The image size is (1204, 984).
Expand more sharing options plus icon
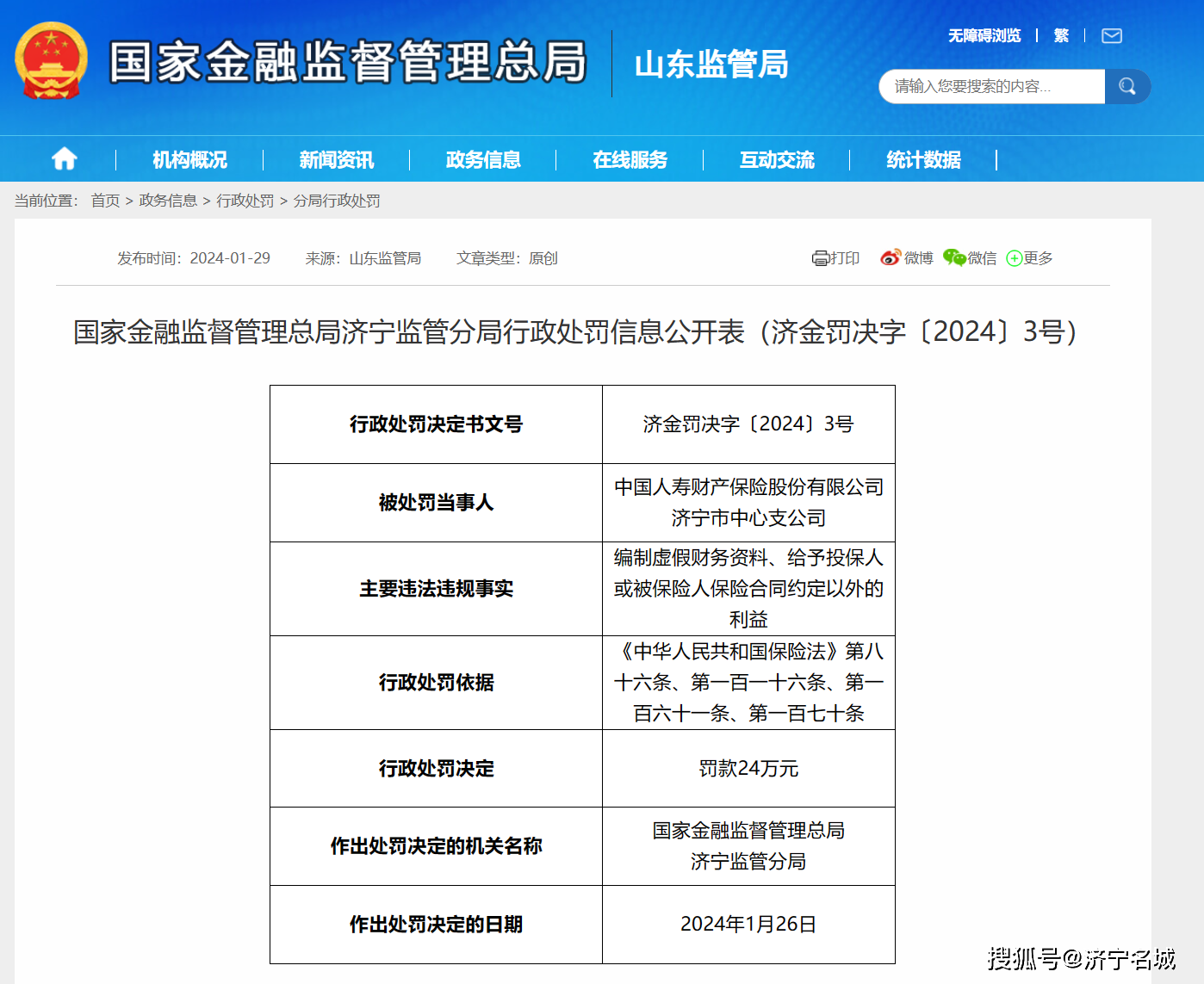[1014, 258]
